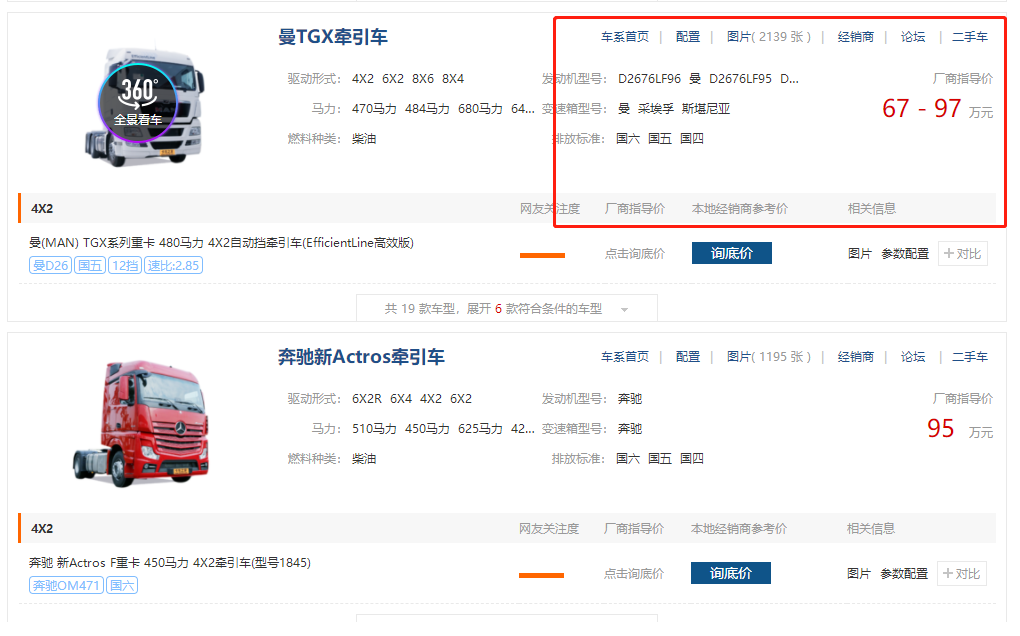The image size is (1020, 636).
Task: Click 询底价 button for 曼TGX model
Action: click(x=732, y=254)
